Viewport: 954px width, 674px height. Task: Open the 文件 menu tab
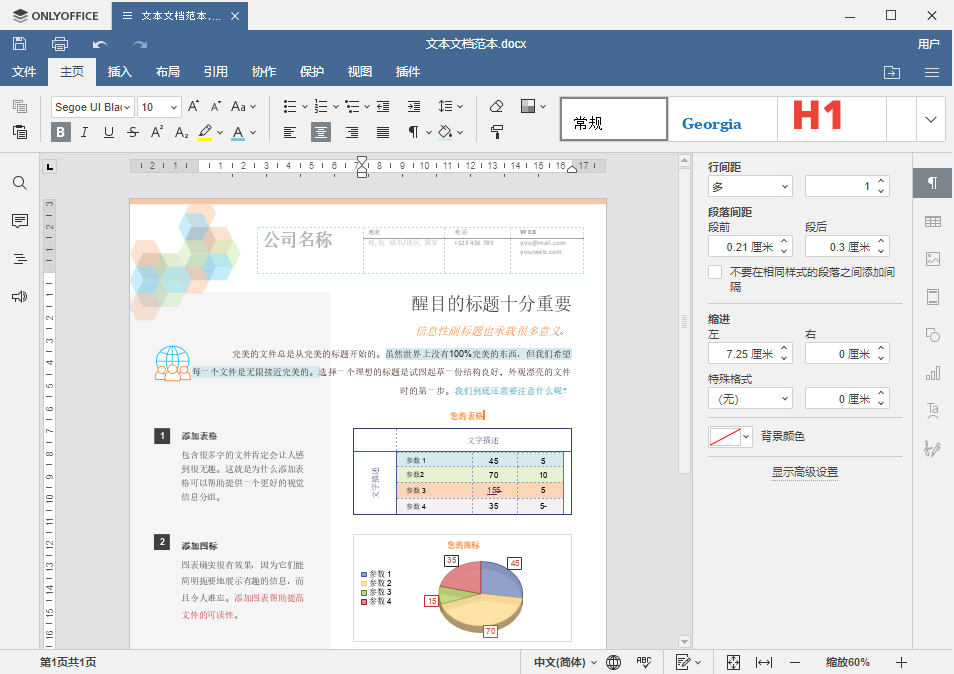click(24, 72)
